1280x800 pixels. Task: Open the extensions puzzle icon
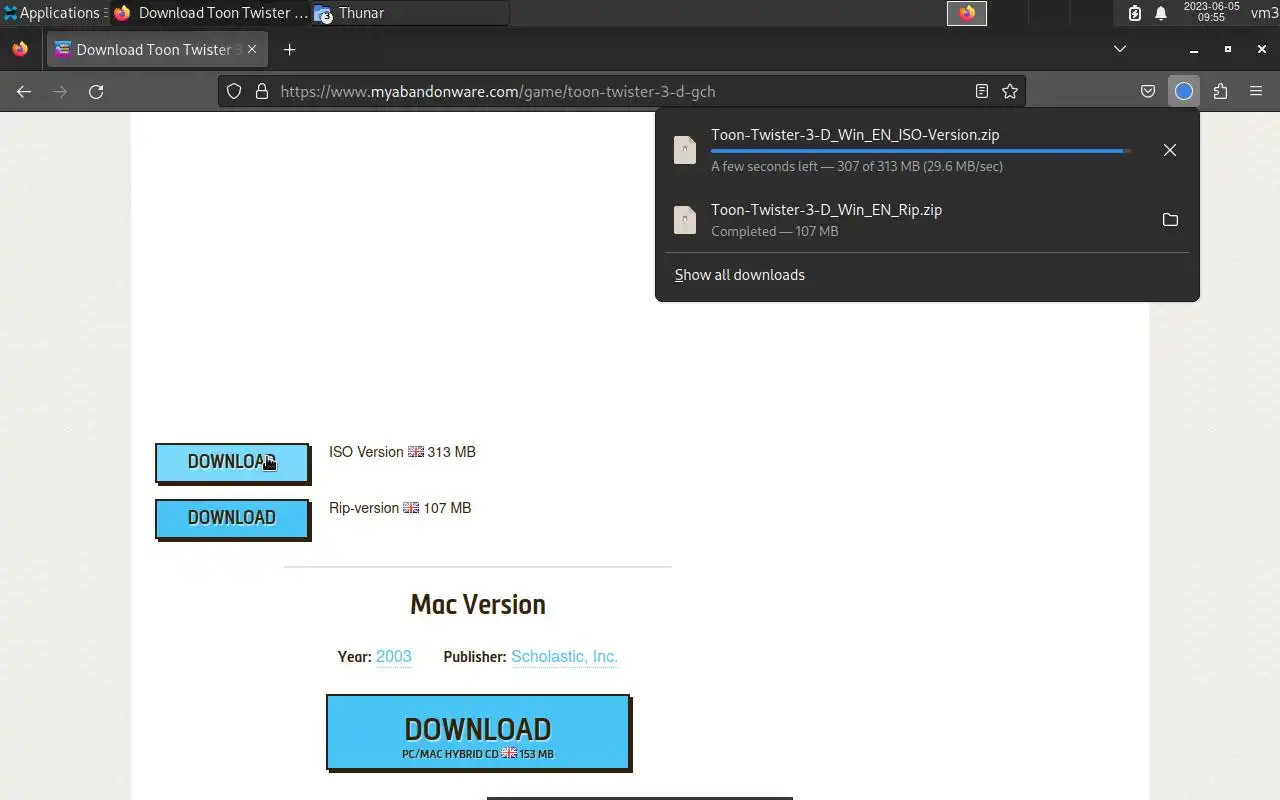1220,91
